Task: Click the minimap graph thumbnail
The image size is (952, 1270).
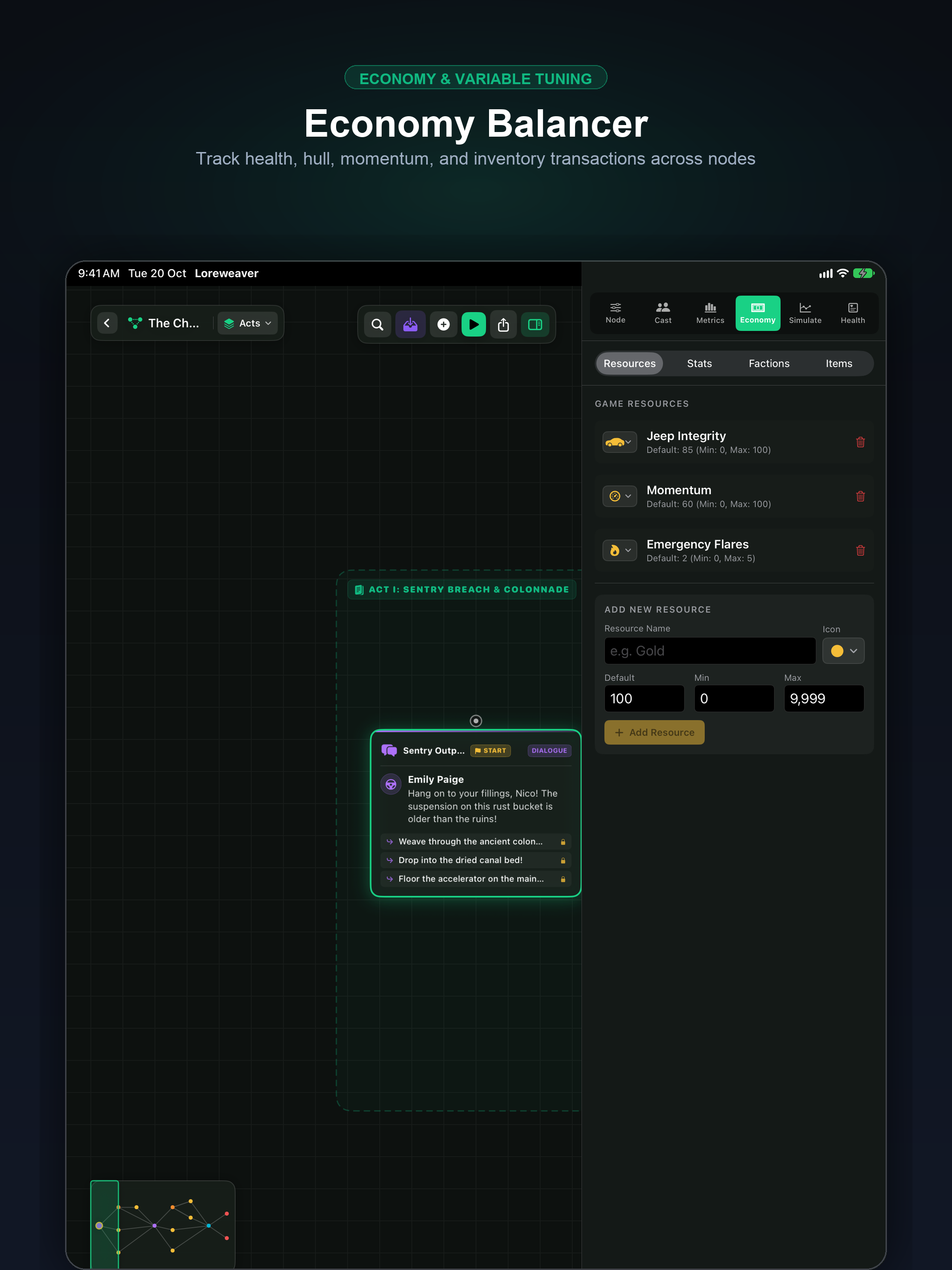Action: pyautogui.click(x=163, y=1224)
